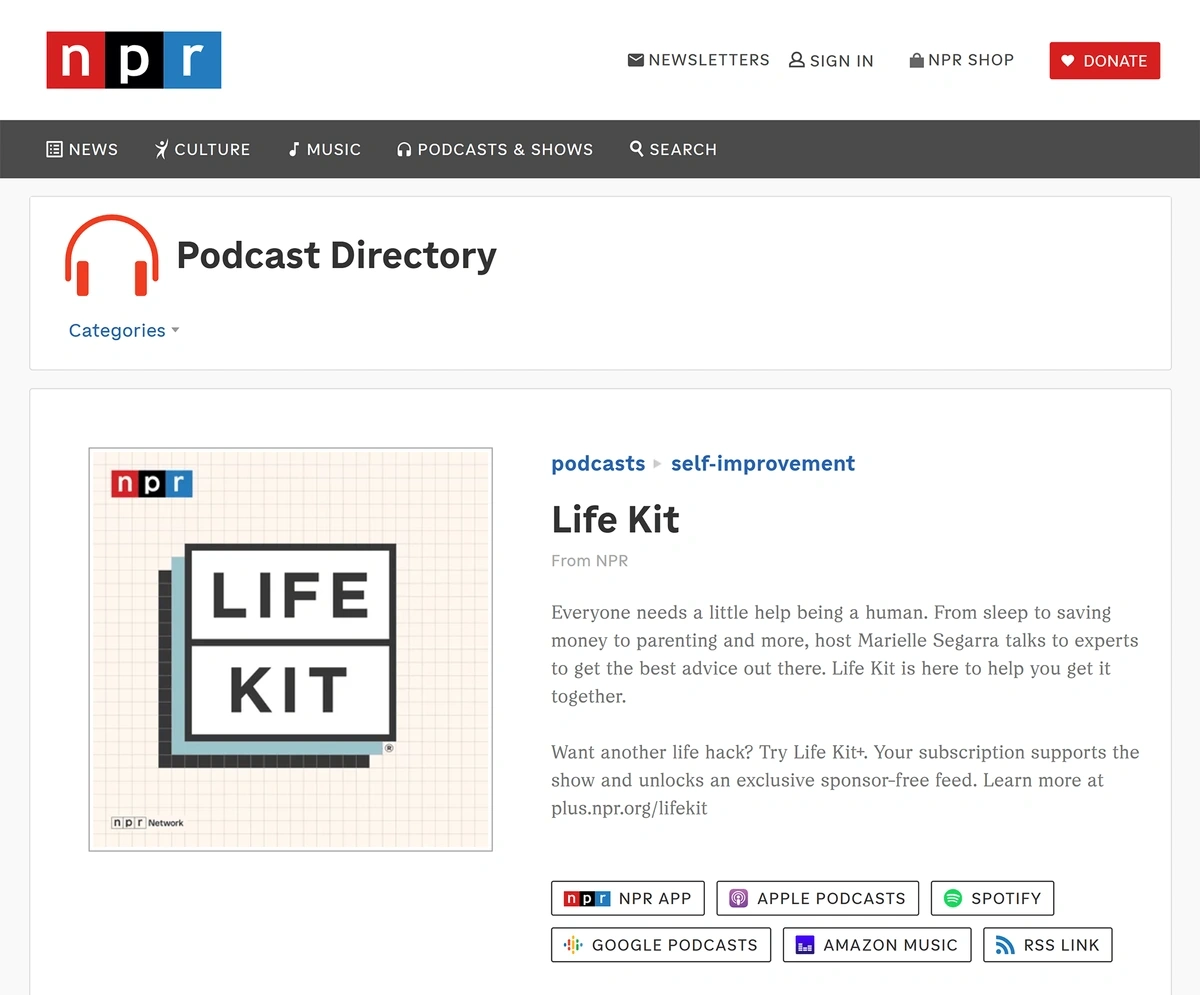
Task: Click the Sign In person icon
Action: coord(797,60)
